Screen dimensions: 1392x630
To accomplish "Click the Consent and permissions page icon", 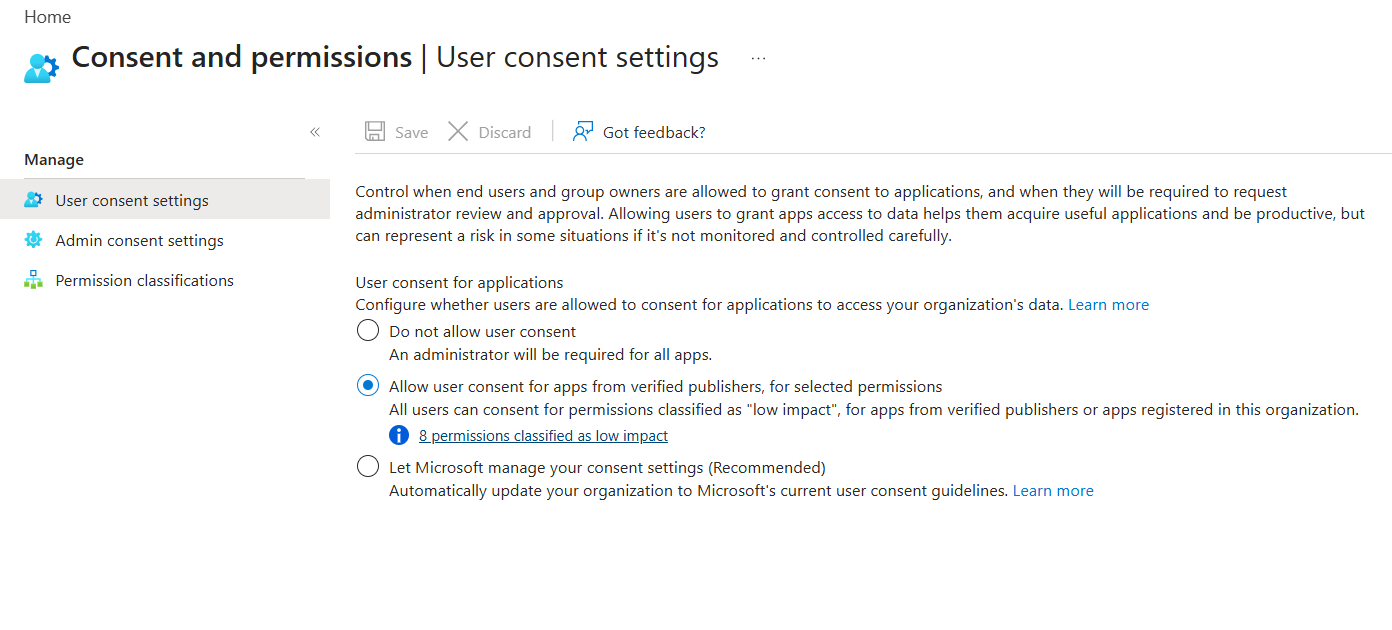I will (40, 66).
